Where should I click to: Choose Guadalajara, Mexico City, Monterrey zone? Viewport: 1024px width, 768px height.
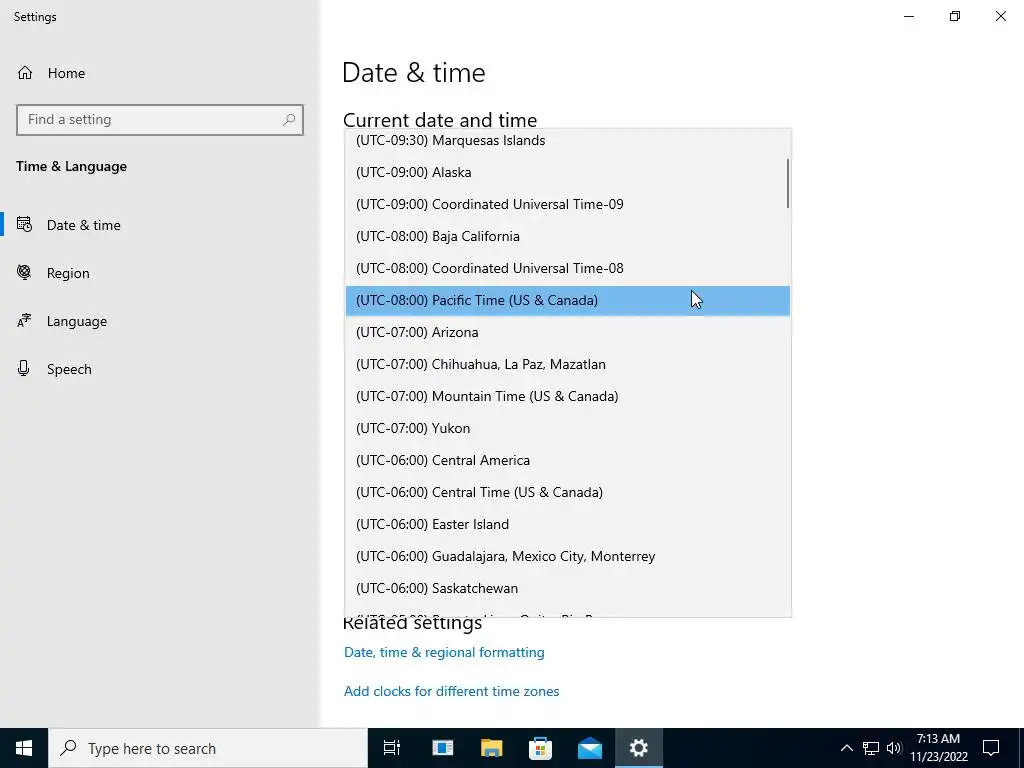click(x=568, y=556)
